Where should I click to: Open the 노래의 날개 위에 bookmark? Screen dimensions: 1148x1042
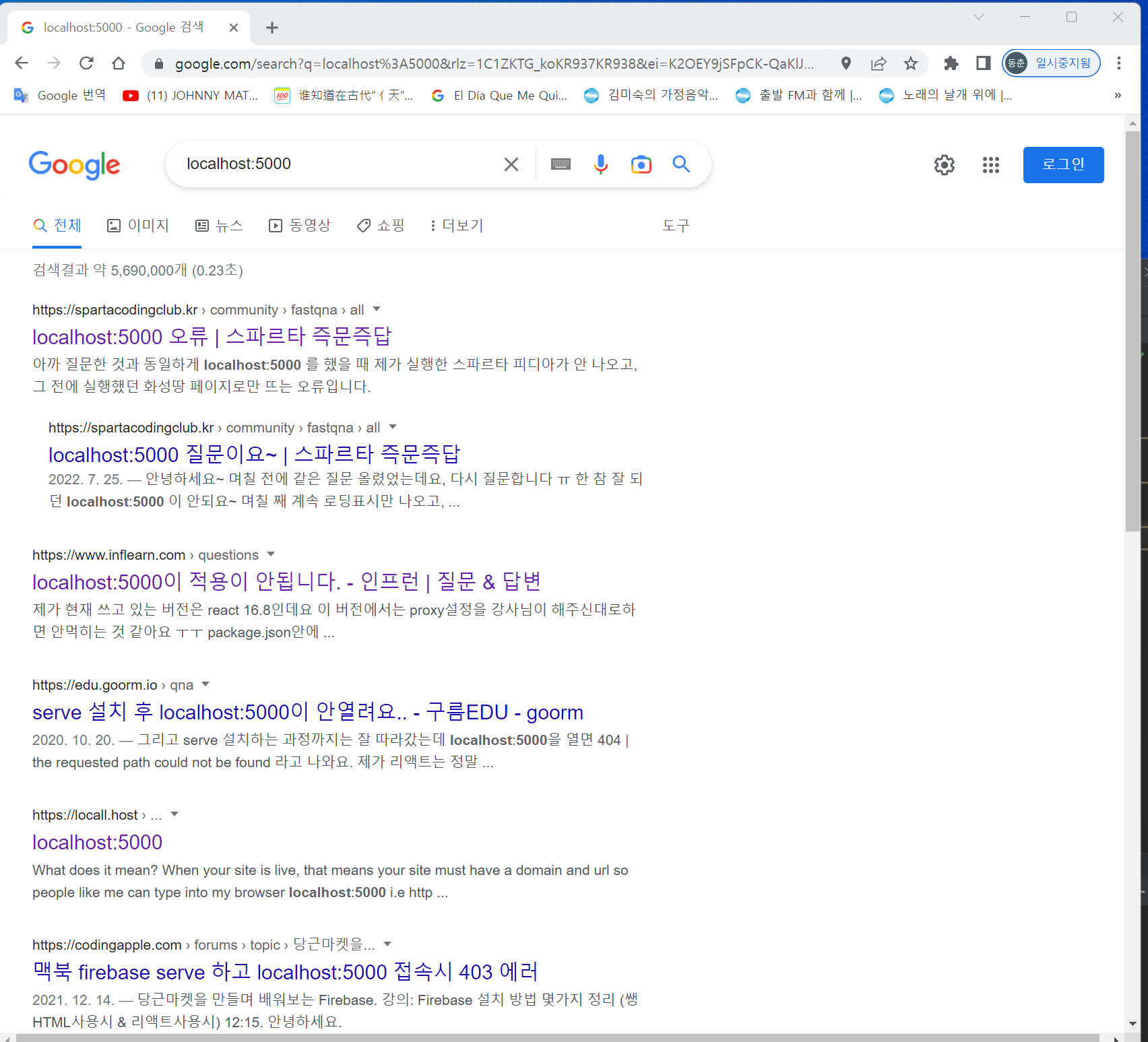946,96
